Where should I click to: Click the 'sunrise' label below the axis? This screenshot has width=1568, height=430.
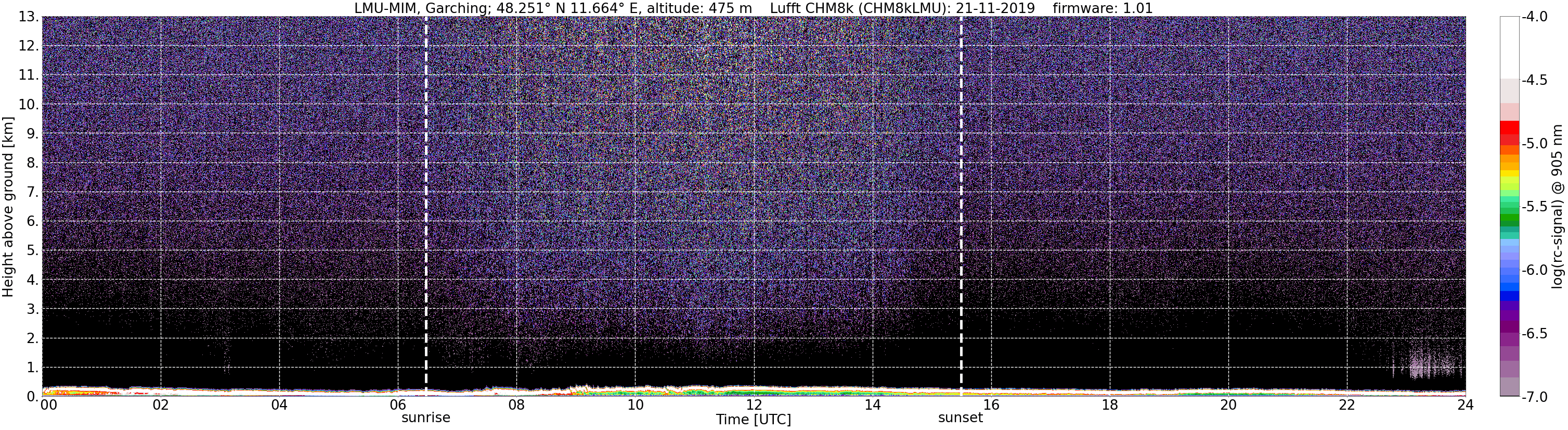[425, 418]
